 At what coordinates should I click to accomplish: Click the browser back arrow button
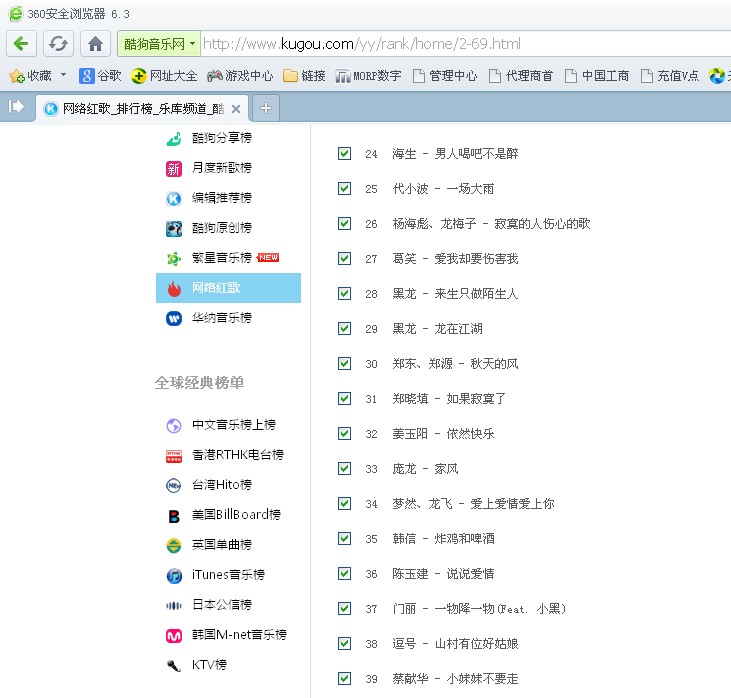23,44
